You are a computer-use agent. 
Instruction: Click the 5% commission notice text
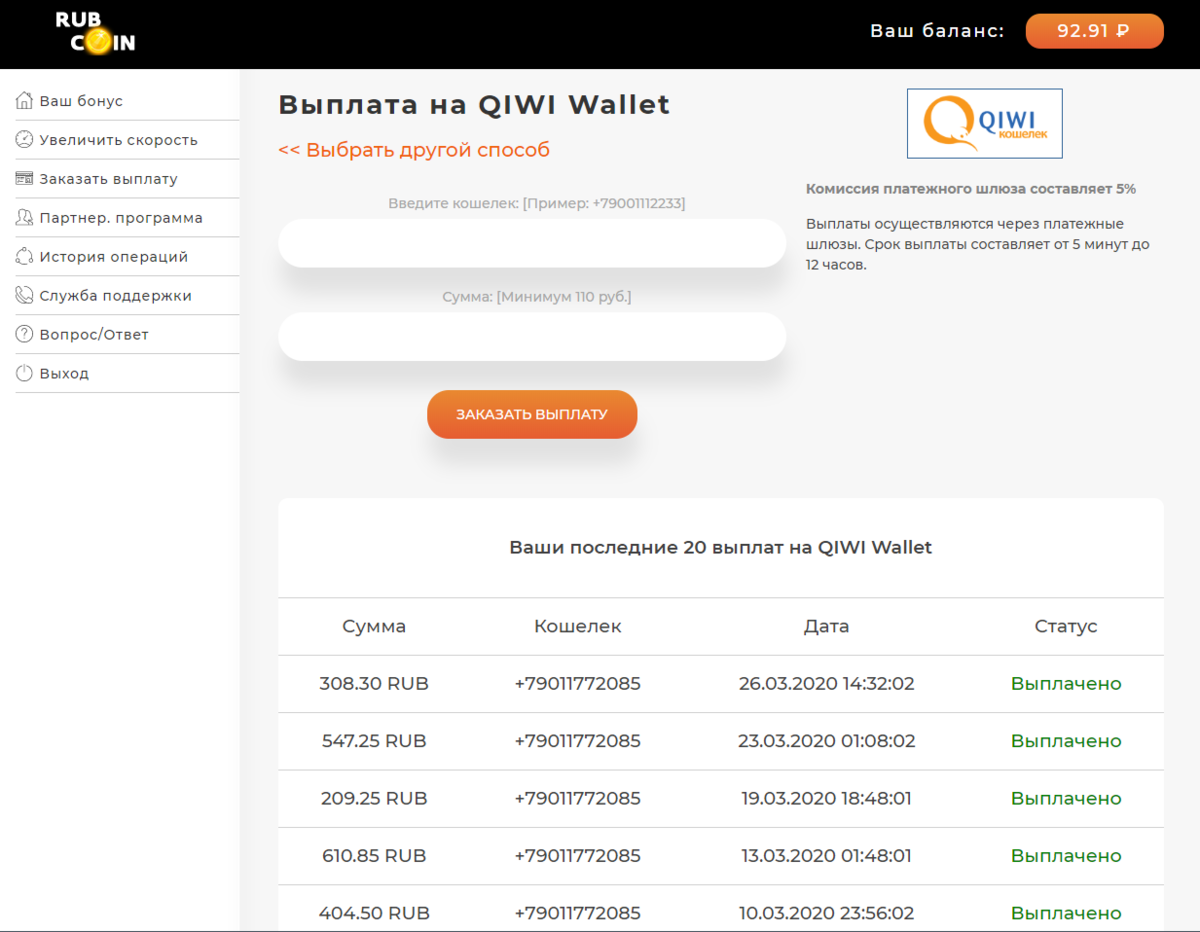pos(971,189)
